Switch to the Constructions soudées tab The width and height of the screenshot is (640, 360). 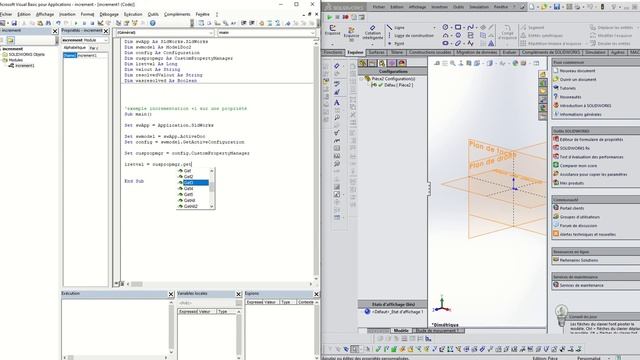(429, 53)
